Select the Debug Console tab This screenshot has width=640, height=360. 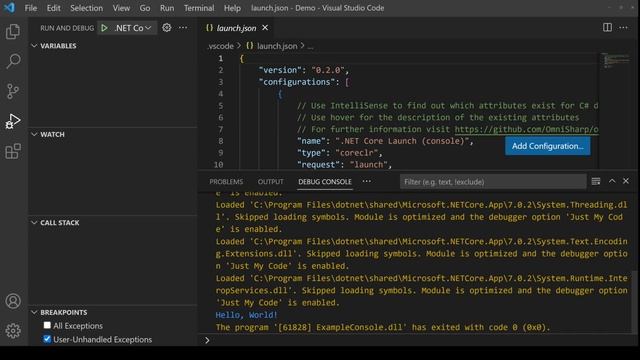[x=324, y=182]
